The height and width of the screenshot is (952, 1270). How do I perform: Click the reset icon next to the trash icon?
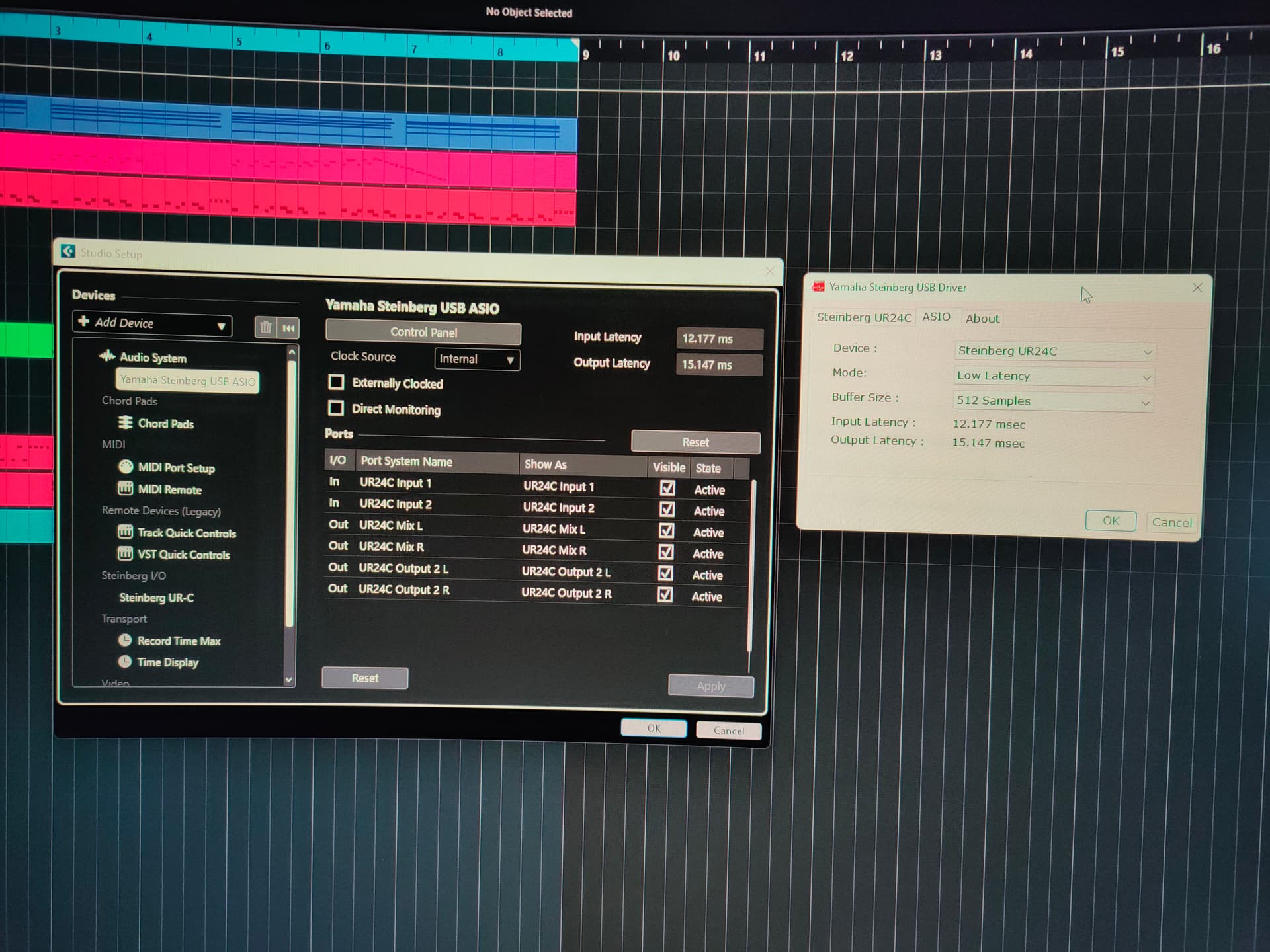click(x=289, y=328)
